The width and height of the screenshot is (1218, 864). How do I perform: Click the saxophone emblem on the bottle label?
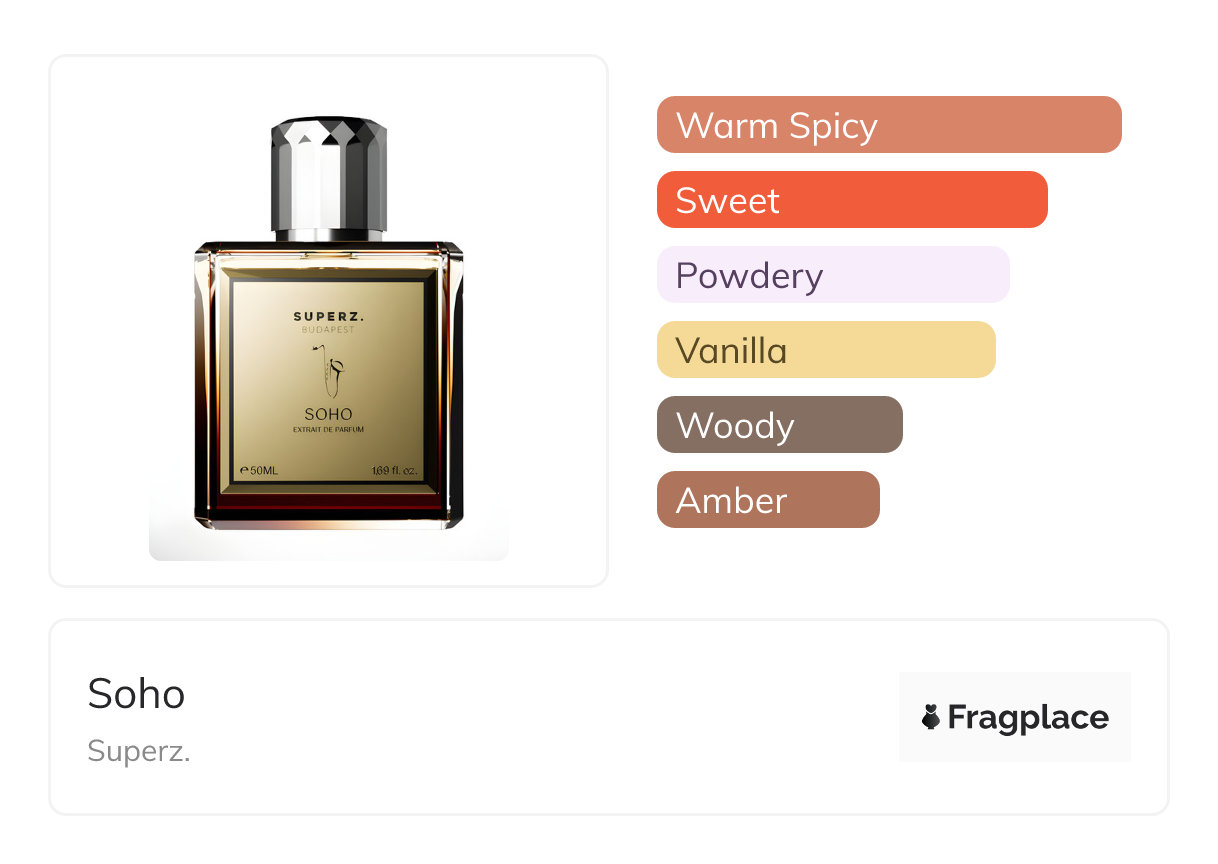[x=330, y=371]
